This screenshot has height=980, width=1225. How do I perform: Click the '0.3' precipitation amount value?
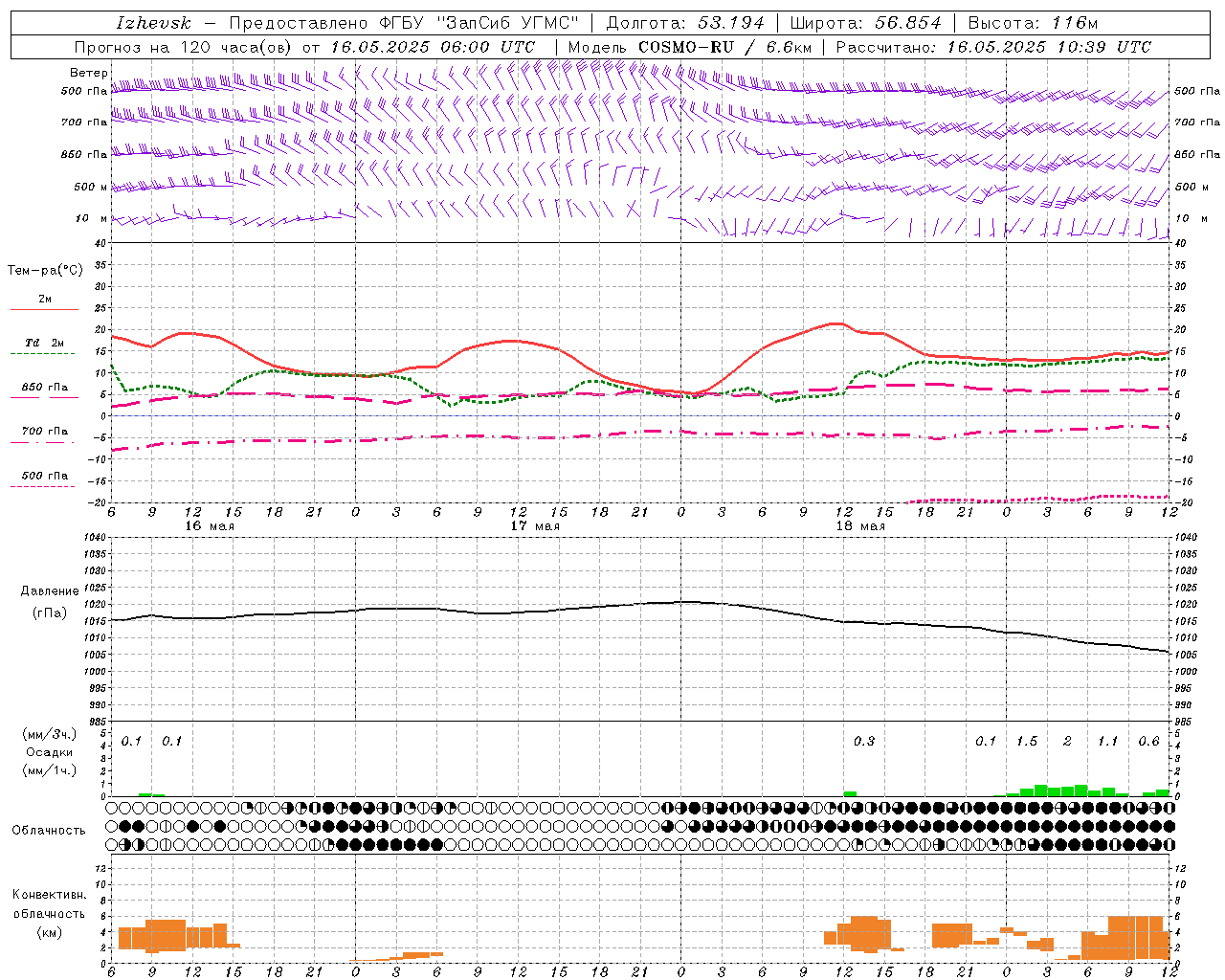tap(863, 742)
